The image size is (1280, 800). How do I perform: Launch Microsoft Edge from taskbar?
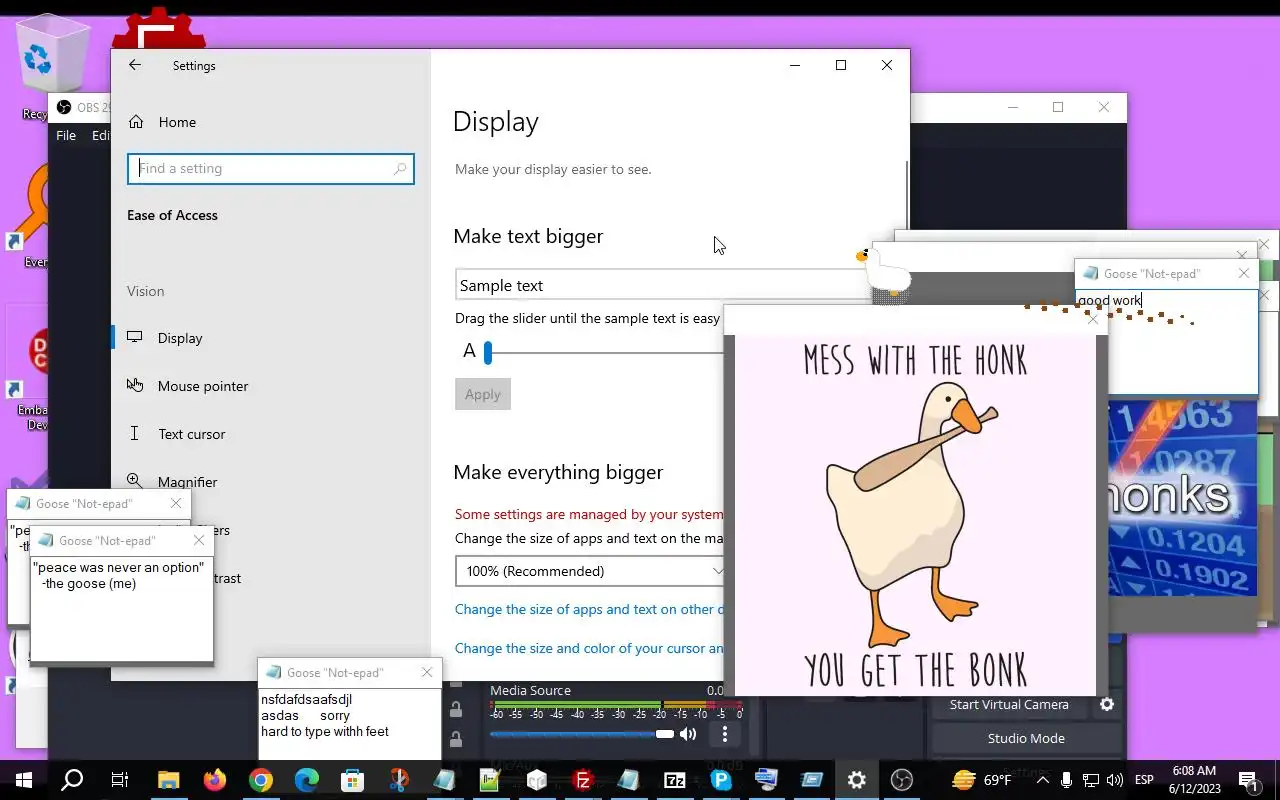pyautogui.click(x=307, y=780)
